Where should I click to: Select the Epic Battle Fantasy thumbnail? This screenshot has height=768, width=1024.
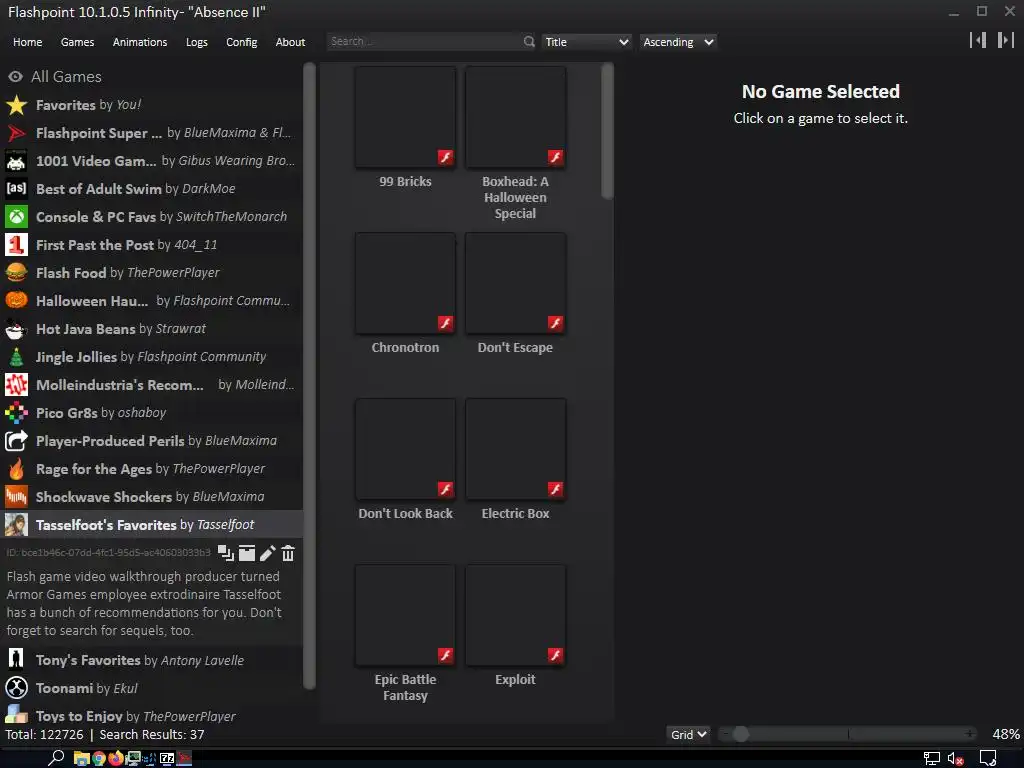tap(406, 615)
